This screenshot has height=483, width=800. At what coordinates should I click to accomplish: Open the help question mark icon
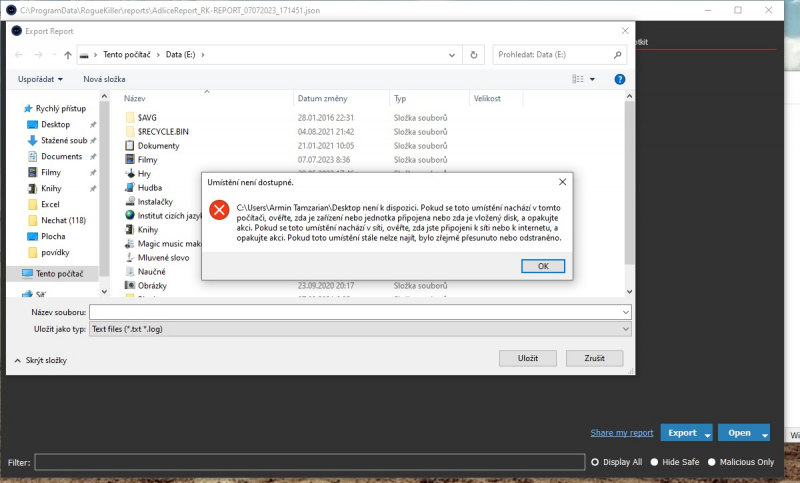click(x=619, y=79)
